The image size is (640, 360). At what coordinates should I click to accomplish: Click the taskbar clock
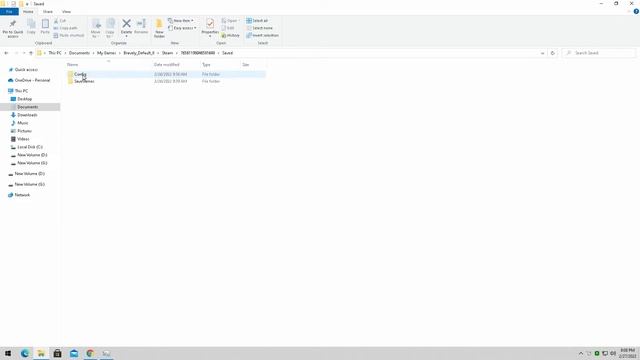(627, 353)
